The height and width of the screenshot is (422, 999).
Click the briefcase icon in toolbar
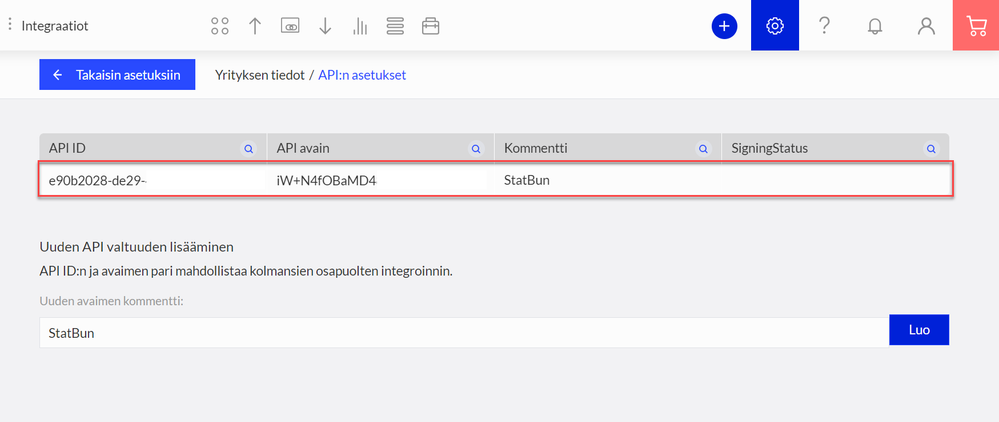click(x=431, y=26)
